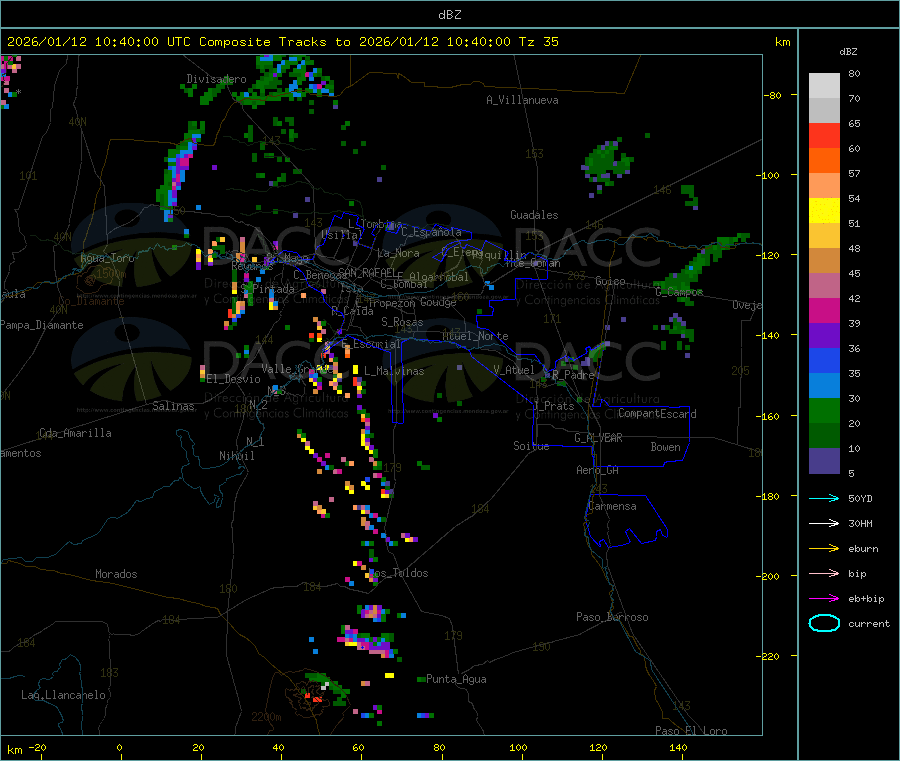Image resolution: width=900 pixels, height=761 pixels.
Task: Pick the brown-orange swatch below 48 dBZ
Action: 824,261
